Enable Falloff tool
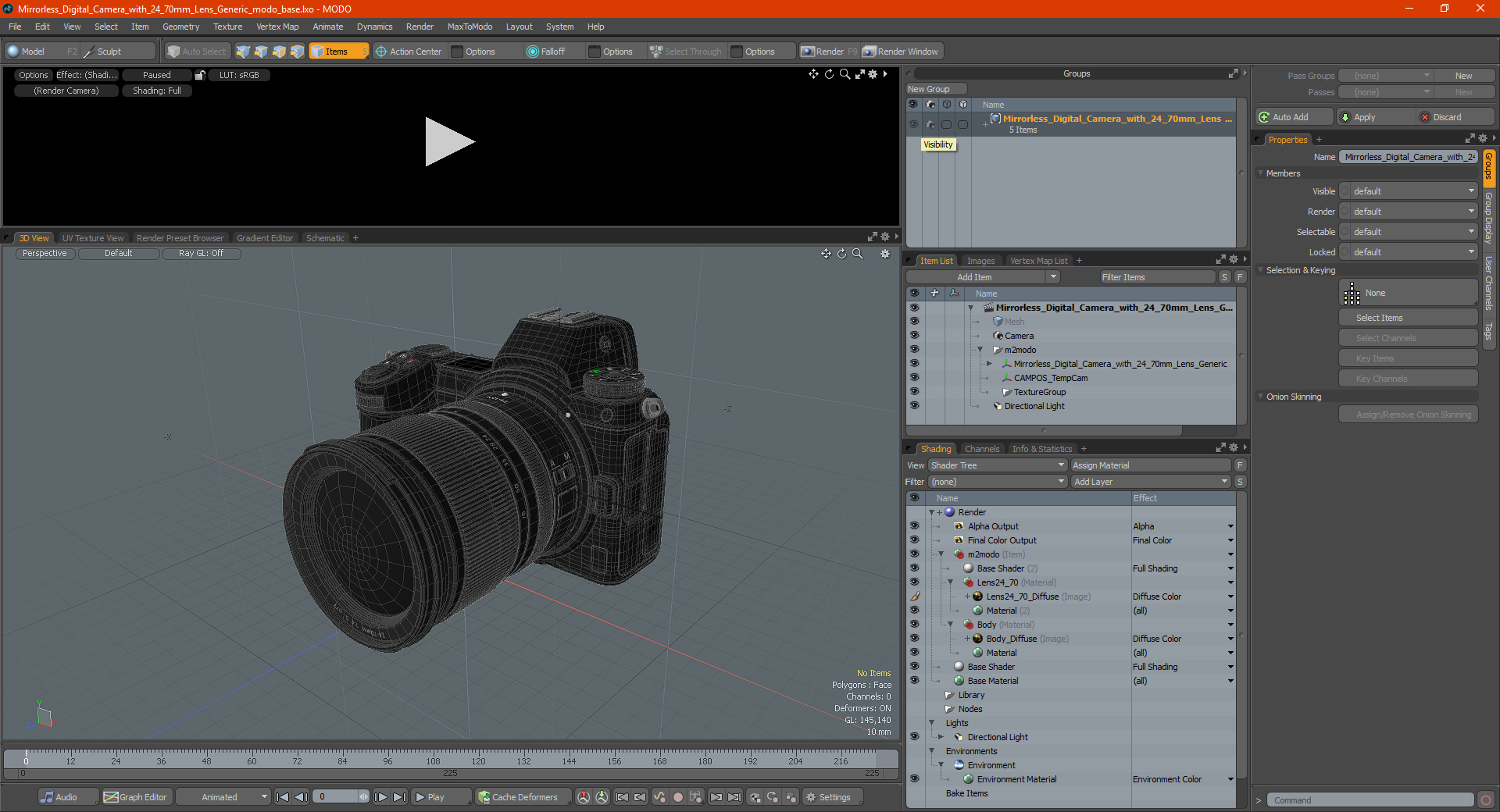Viewport: 1500px width, 812px height. pyautogui.click(x=545, y=52)
